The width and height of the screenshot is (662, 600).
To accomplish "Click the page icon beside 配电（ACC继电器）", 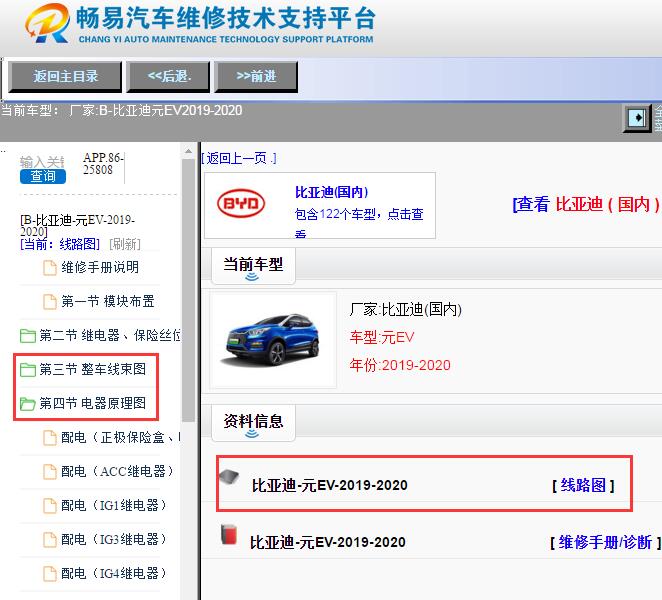I will 50,472.
